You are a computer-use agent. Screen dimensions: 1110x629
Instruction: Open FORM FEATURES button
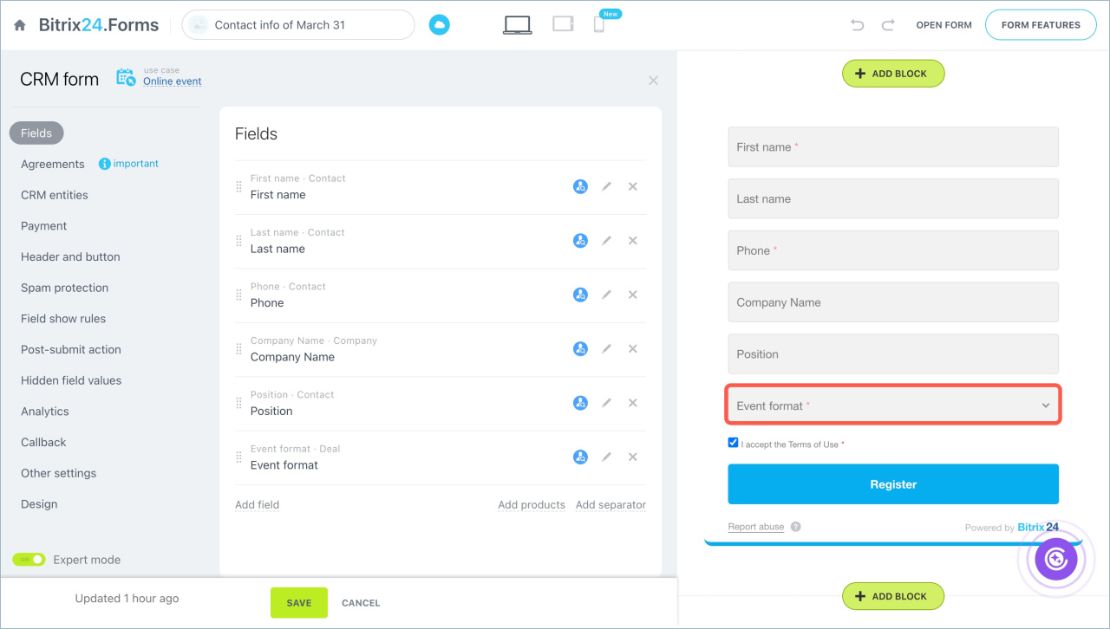1041,25
